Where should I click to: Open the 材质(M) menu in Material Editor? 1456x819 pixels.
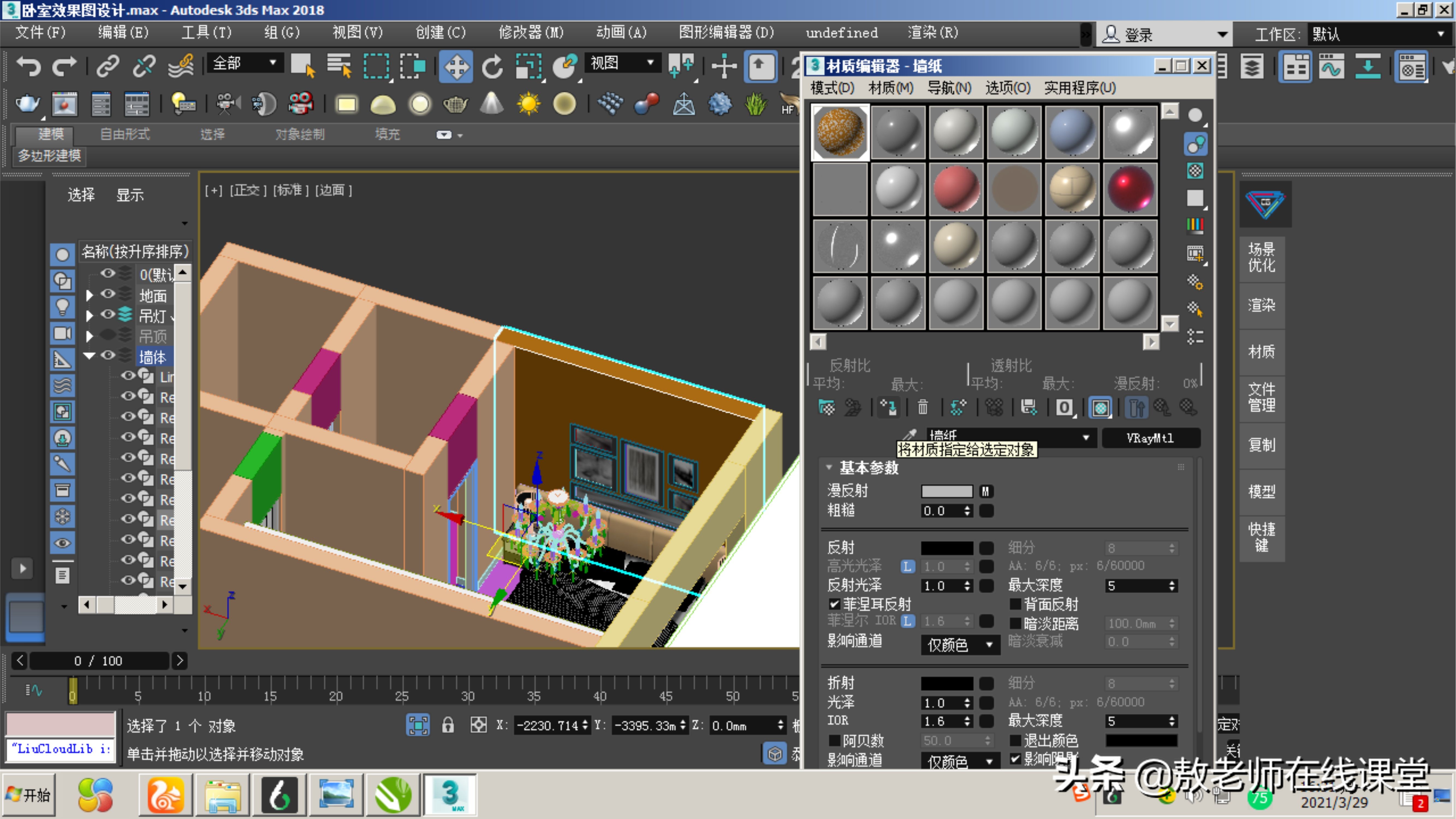tap(891, 88)
